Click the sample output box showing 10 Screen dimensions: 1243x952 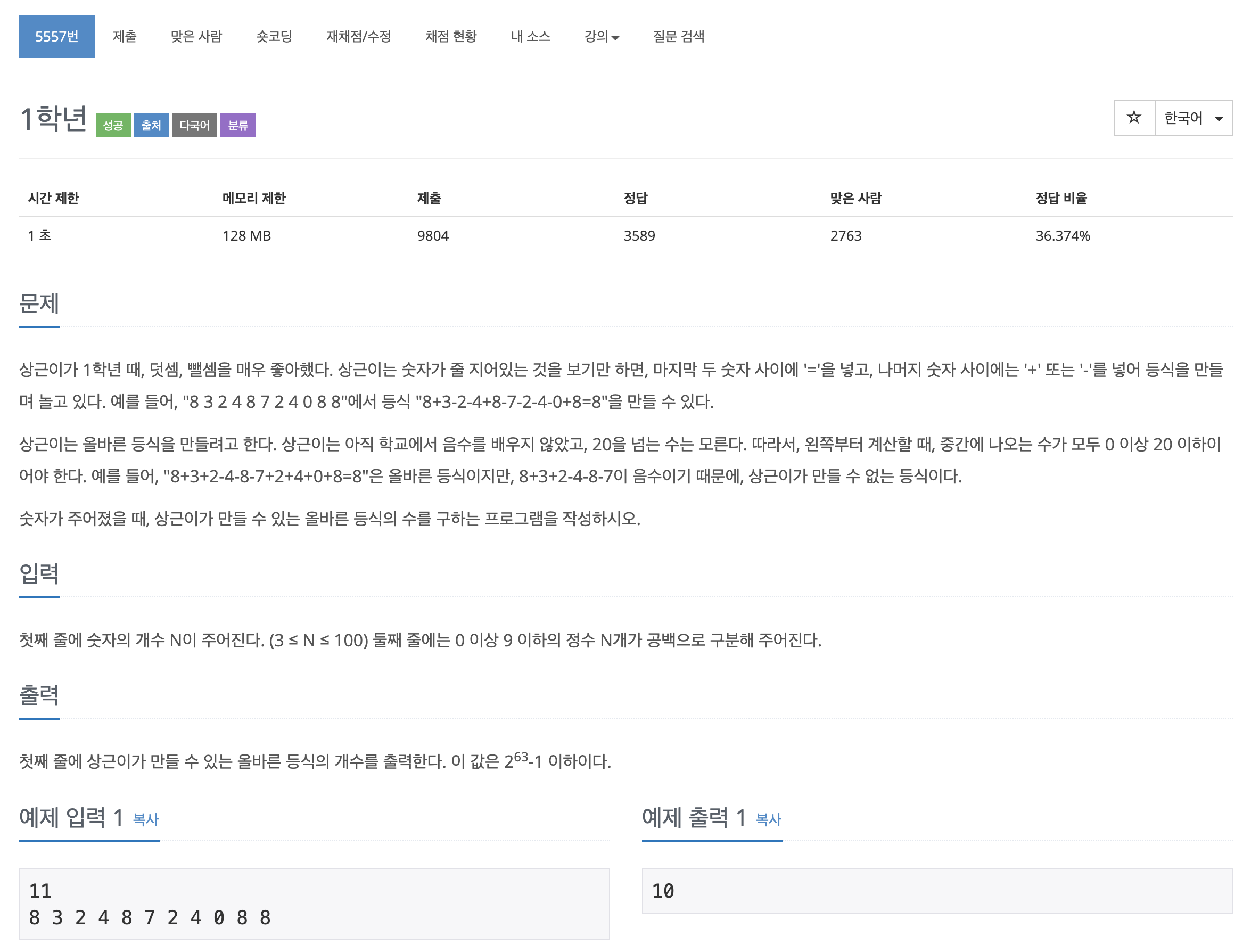tap(936, 890)
